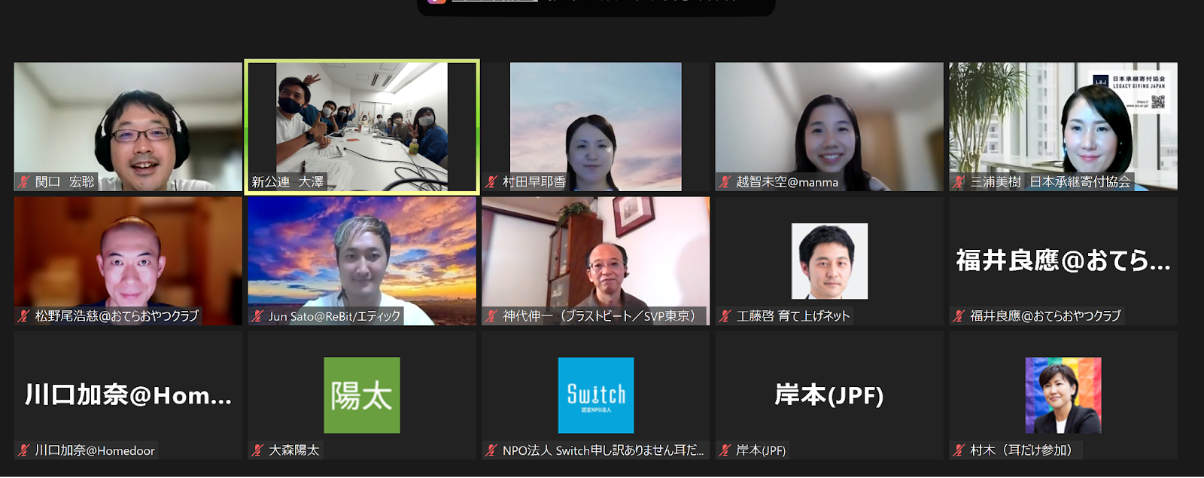Click the rainbow-background 村木 profile photo

pyautogui.click(x=1063, y=395)
